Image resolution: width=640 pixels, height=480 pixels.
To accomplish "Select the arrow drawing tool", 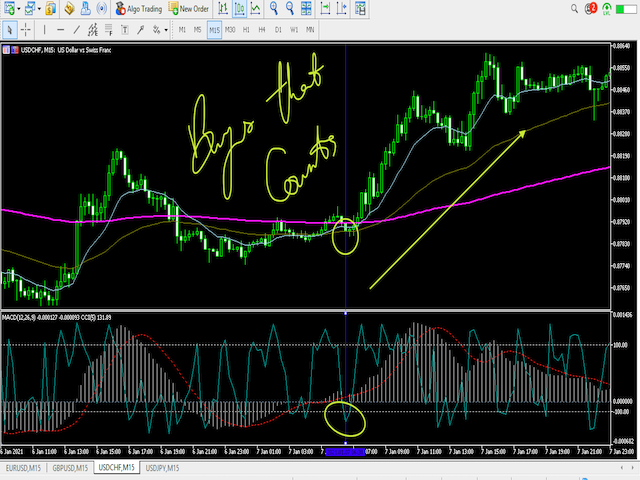I will coord(141,30).
